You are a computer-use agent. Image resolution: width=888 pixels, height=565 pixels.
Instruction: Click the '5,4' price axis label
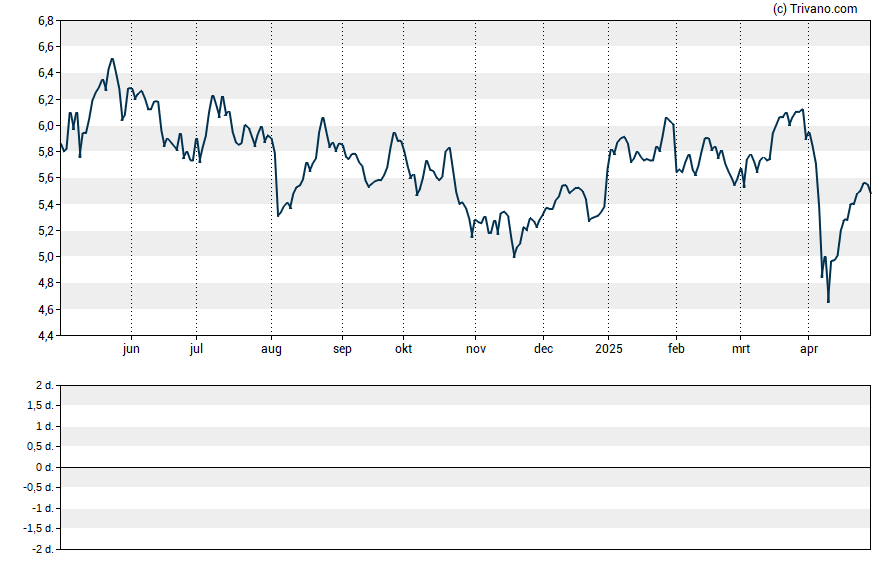coord(46,204)
